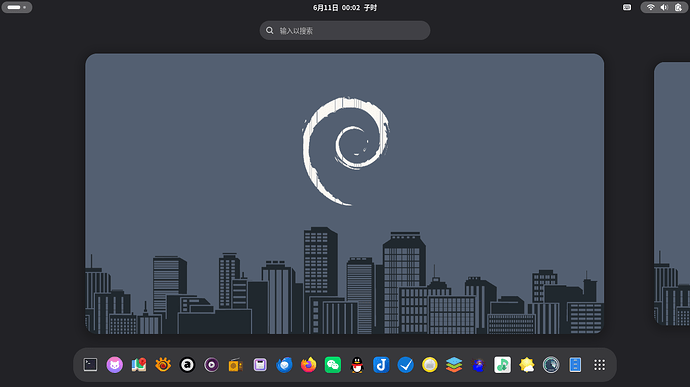Open the Maps app with red pin

pos(139,365)
